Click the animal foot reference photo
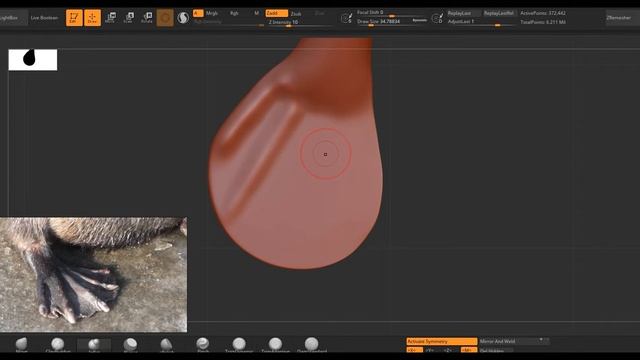 93,275
